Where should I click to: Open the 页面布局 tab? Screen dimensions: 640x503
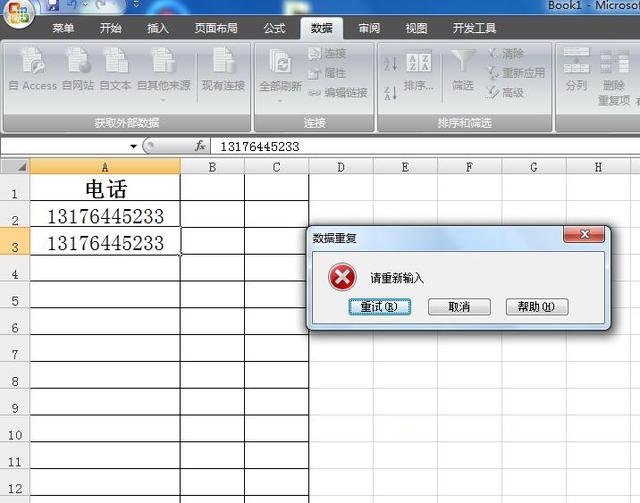click(216, 28)
